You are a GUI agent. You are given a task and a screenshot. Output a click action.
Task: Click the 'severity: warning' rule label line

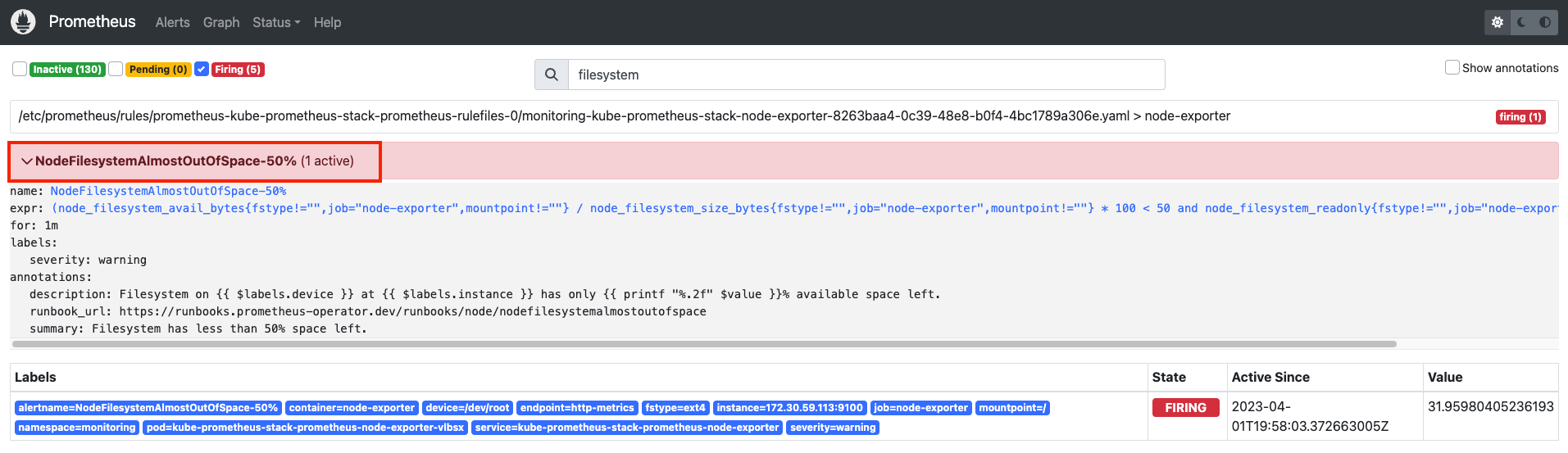tap(88, 260)
